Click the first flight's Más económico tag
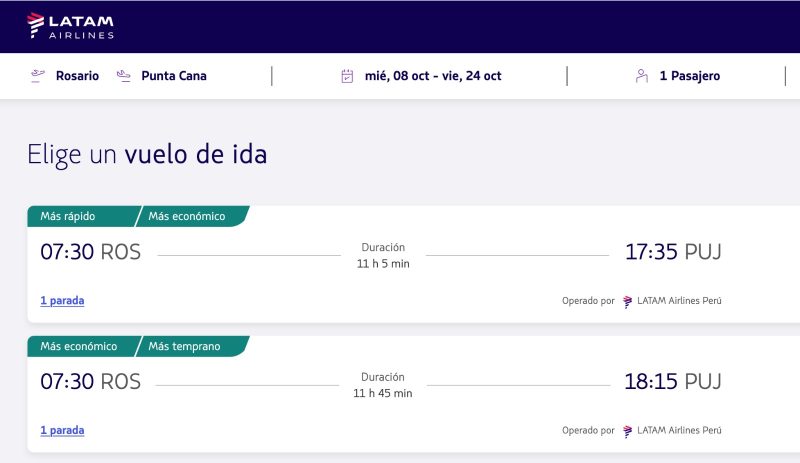Viewport: 800px width, 463px height. [187, 216]
